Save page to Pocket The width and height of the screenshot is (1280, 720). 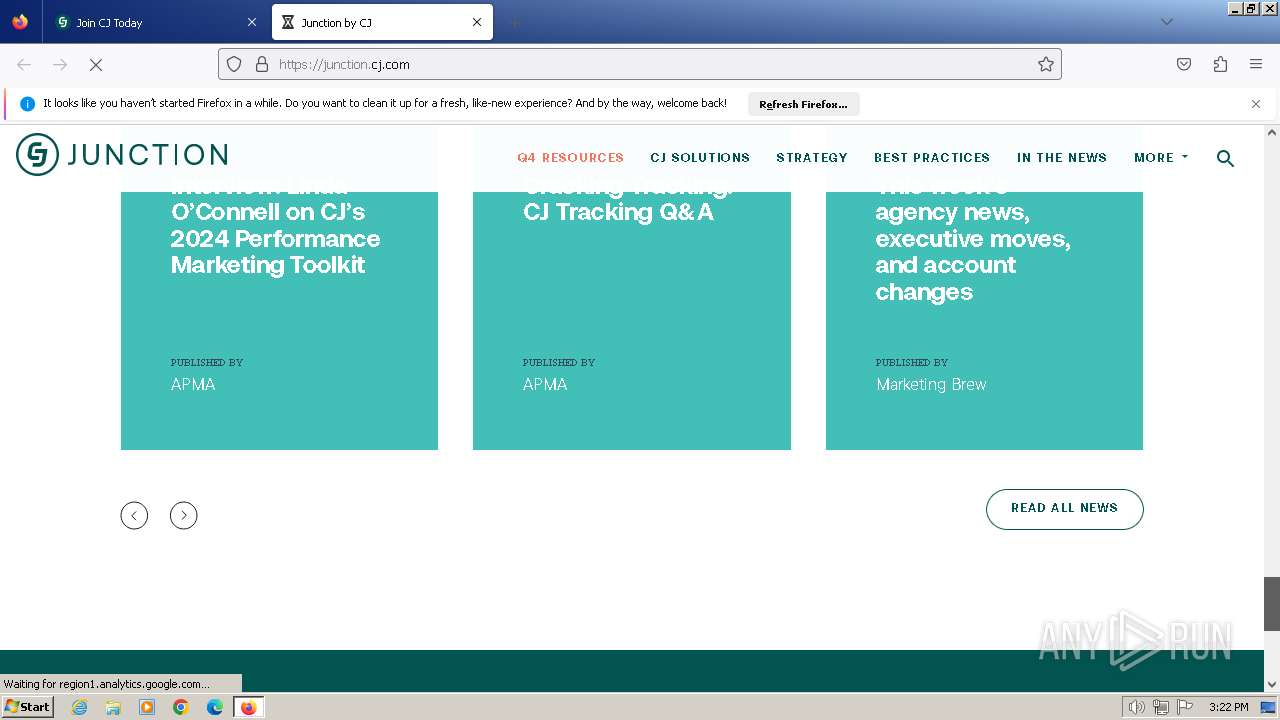(x=1184, y=64)
